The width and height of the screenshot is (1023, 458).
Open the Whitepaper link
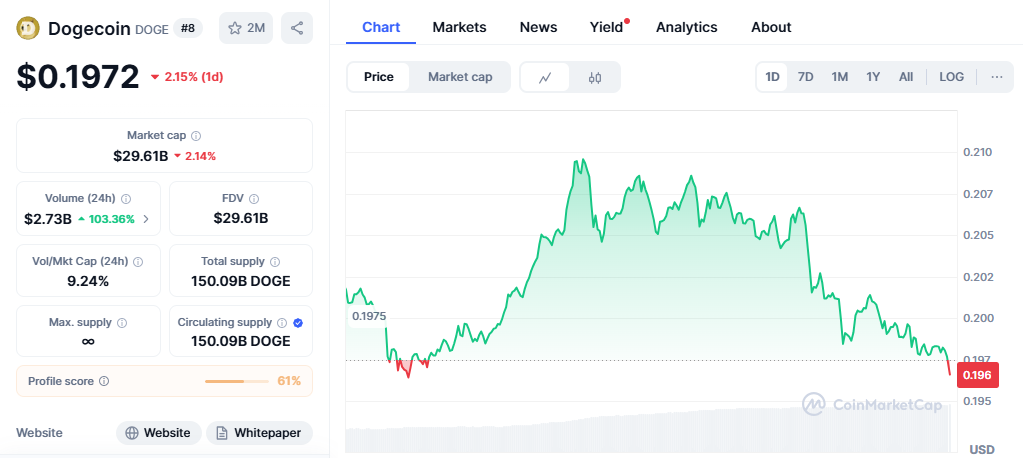[x=259, y=433]
